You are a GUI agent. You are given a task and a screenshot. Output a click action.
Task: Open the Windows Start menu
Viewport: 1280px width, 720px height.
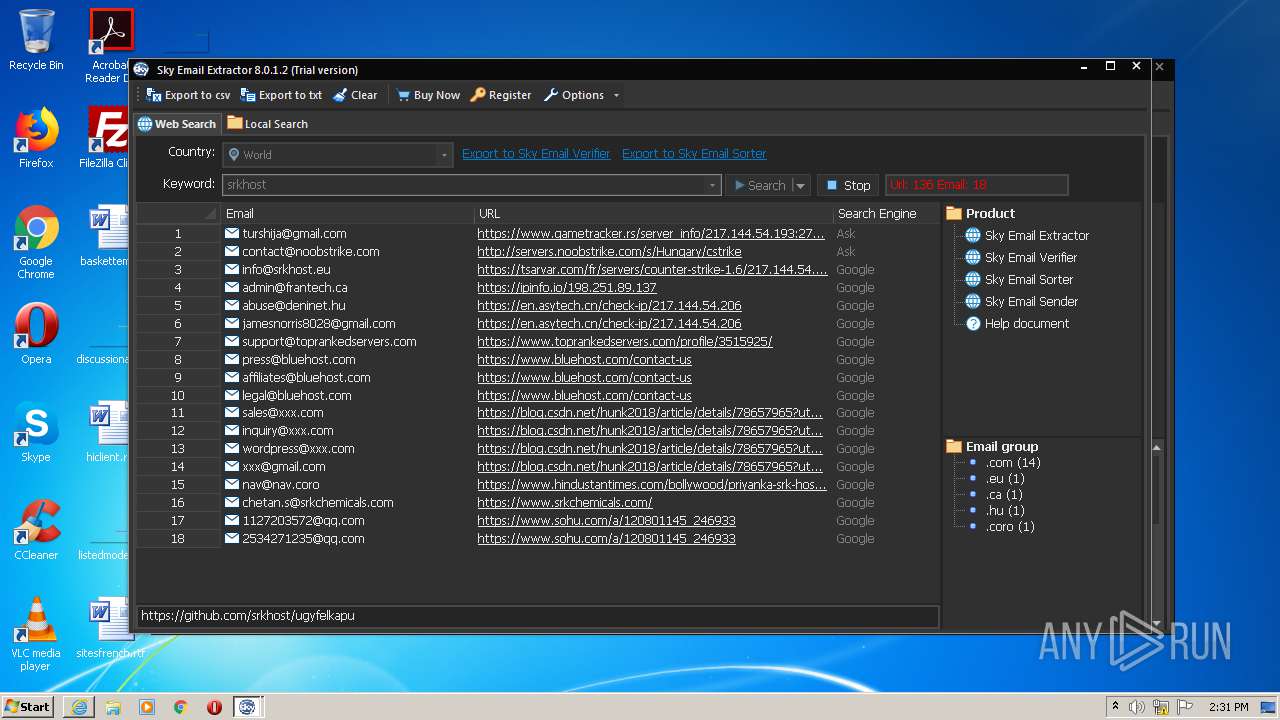(28, 707)
